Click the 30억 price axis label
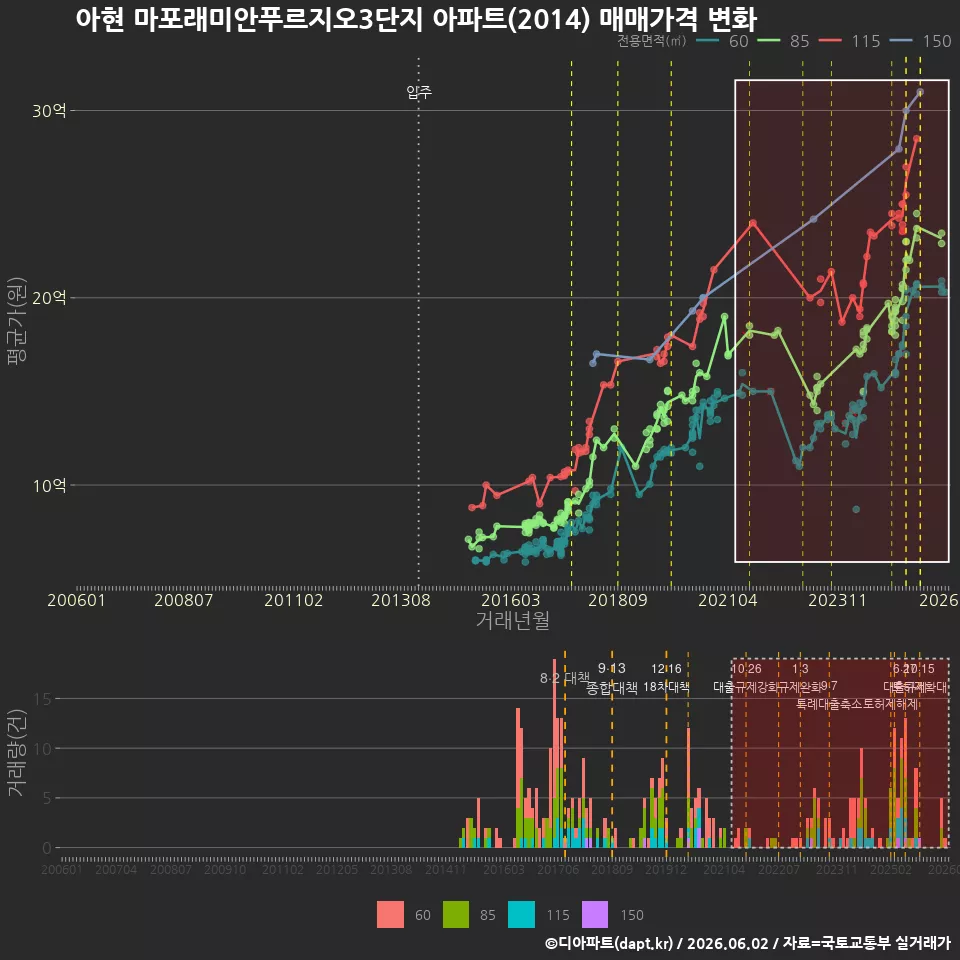This screenshot has height=960, width=960. click(x=49, y=111)
